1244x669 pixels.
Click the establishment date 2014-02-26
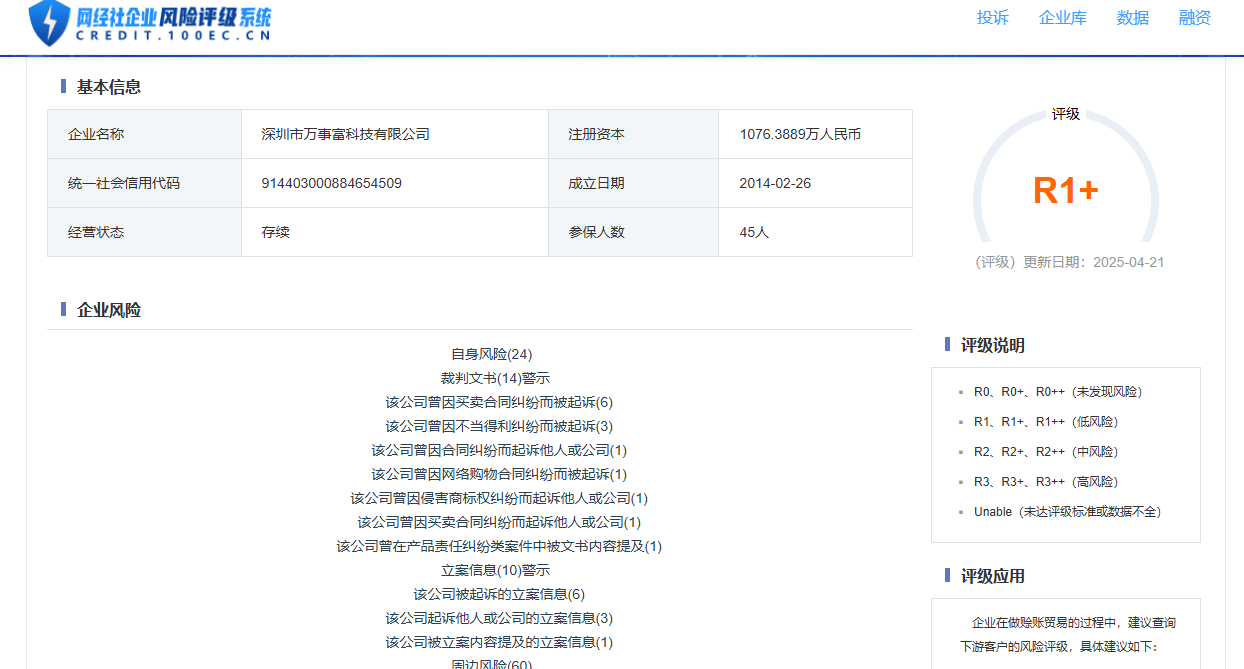(x=775, y=183)
